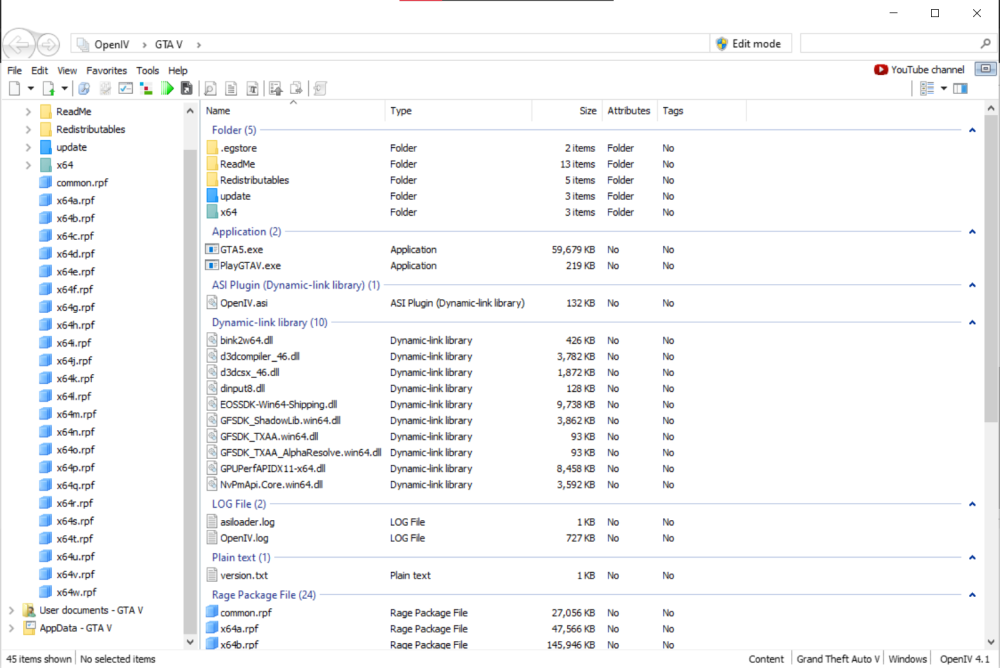Click GTA V in the breadcrumb path
Image resolution: width=1000 pixels, height=668 pixels.
[168, 44]
